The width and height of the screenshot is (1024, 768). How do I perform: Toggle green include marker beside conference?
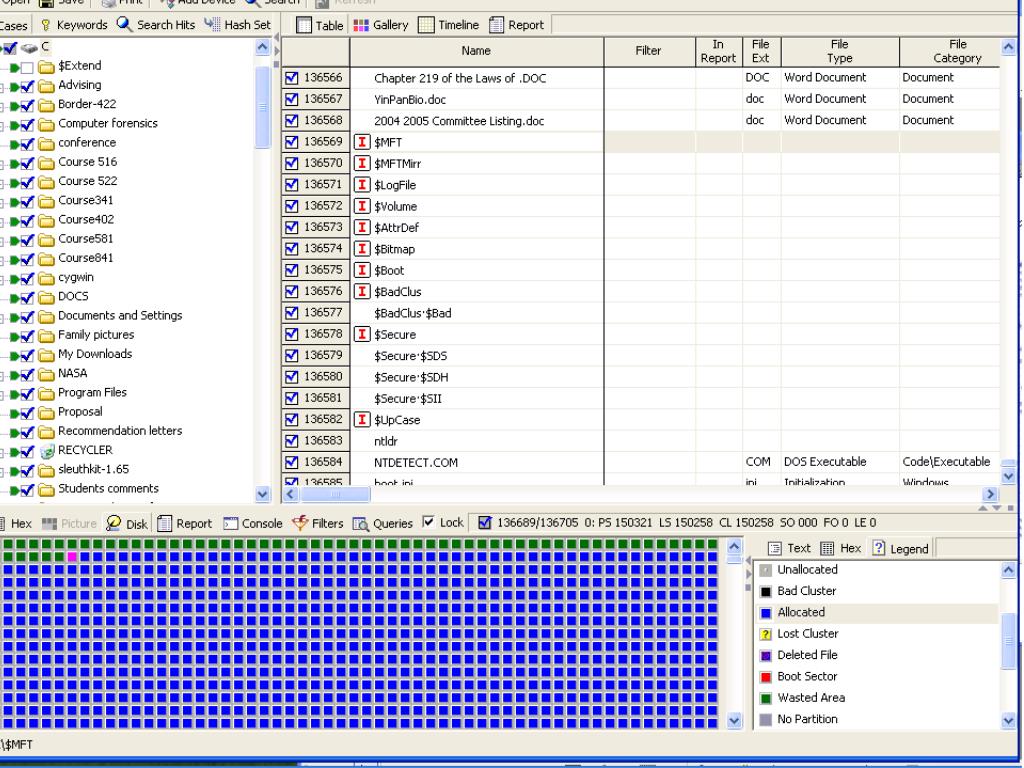14,144
